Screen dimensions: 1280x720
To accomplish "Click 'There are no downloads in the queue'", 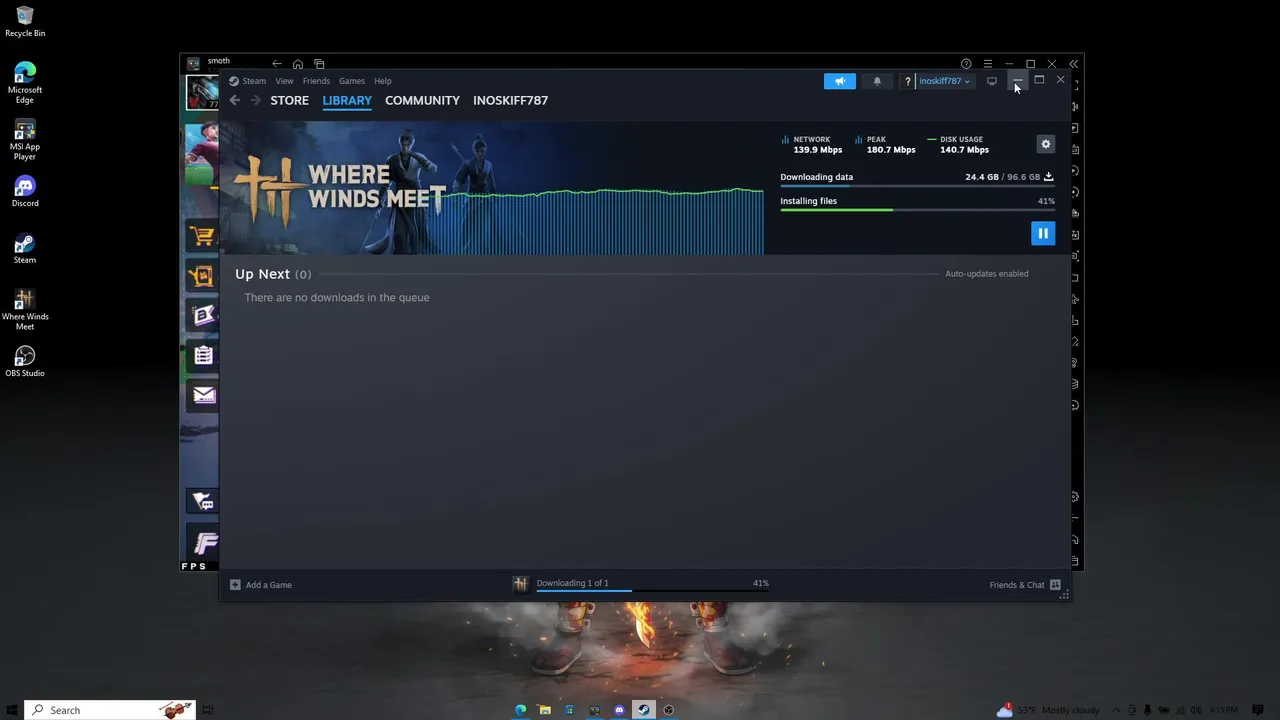I will point(337,297).
